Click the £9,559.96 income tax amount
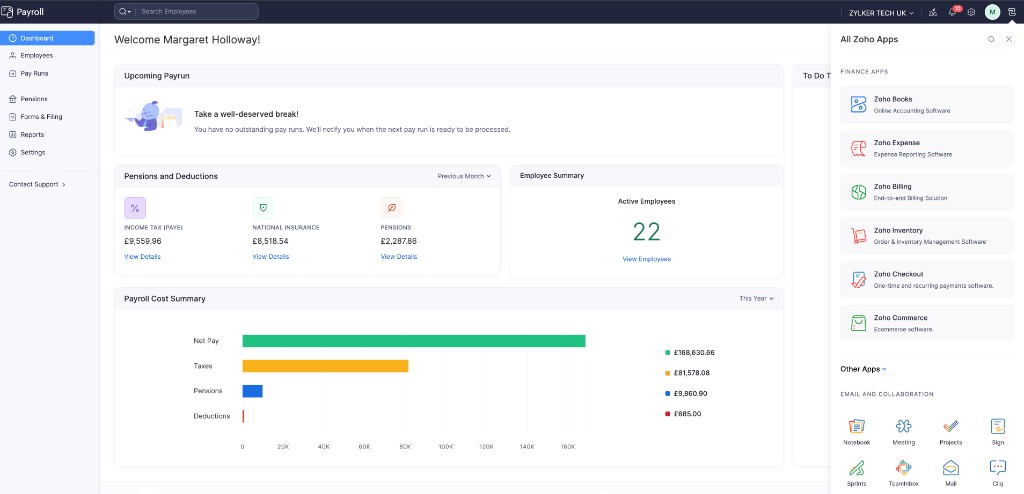This screenshot has height=494, width=1024. pyautogui.click(x=142, y=241)
